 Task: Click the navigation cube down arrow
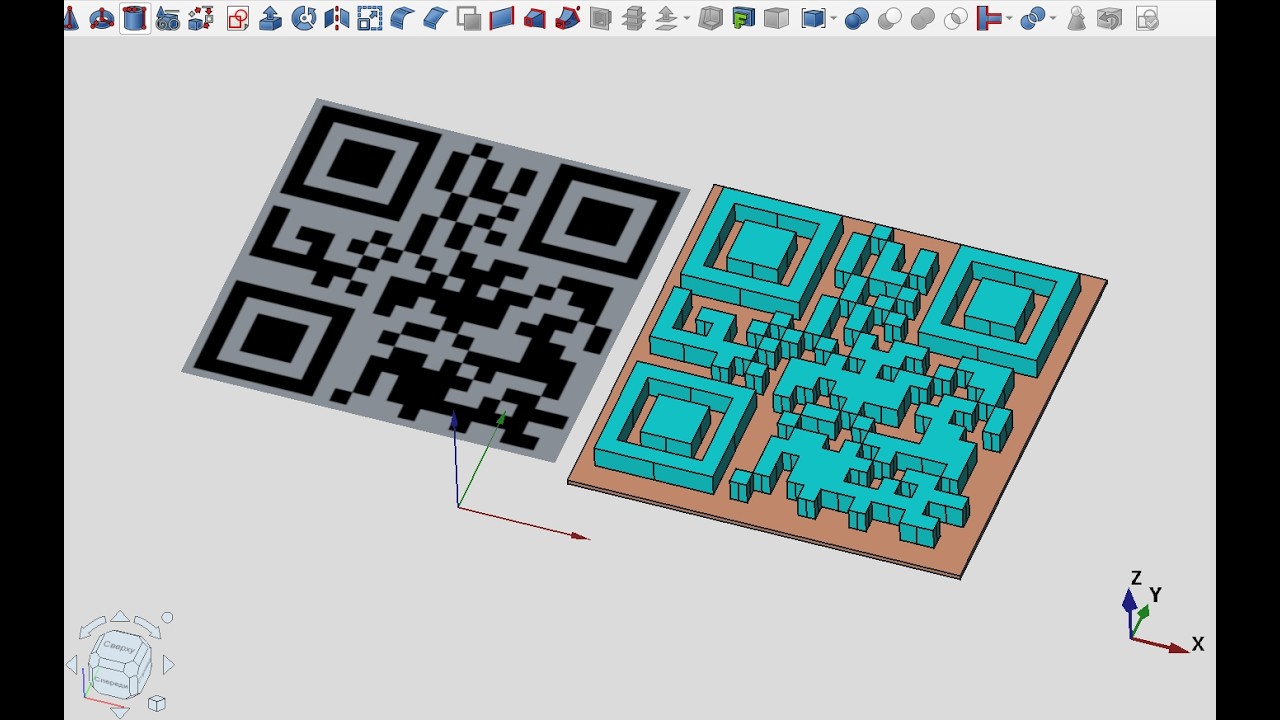tap(120, 712)
